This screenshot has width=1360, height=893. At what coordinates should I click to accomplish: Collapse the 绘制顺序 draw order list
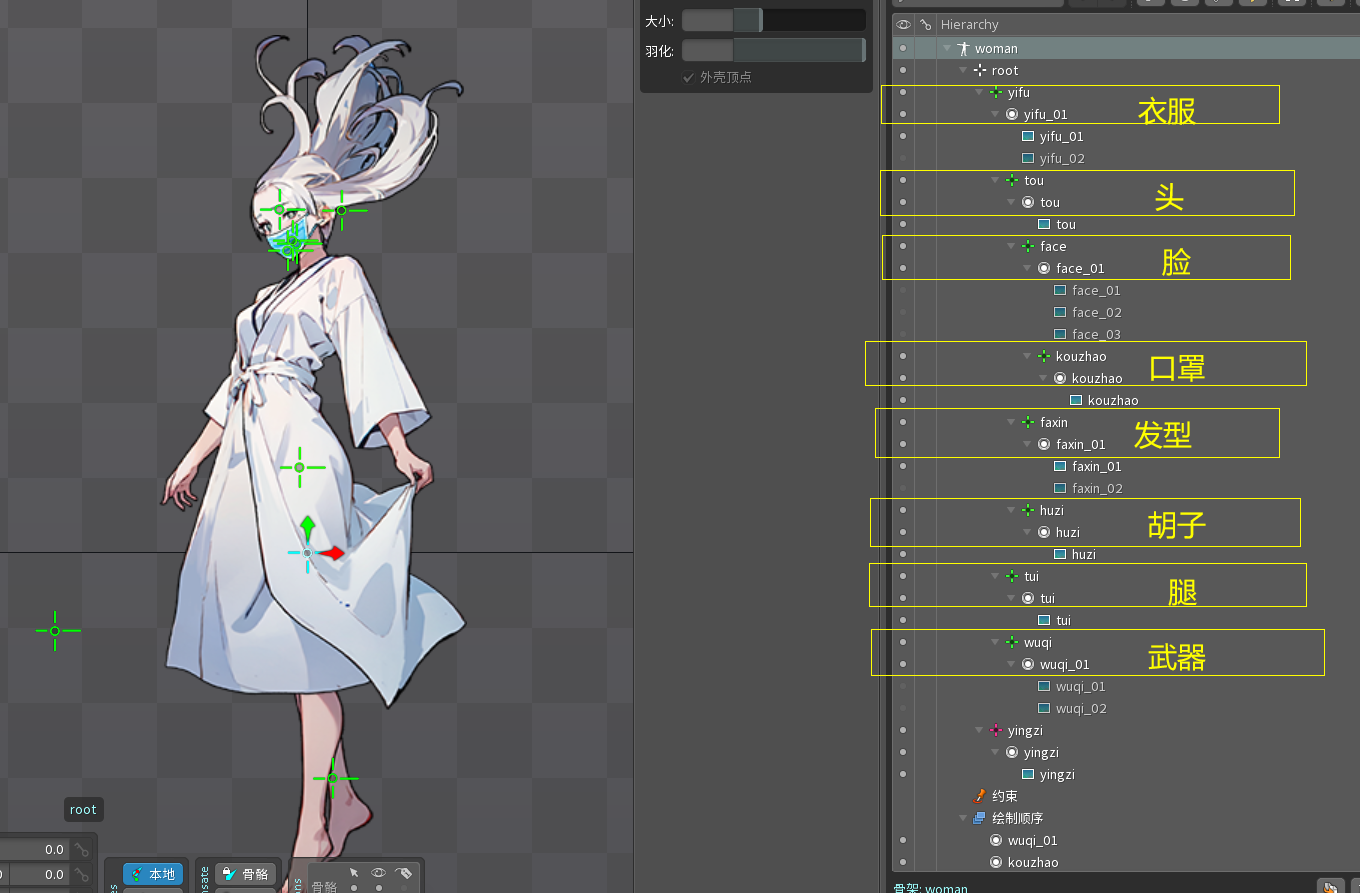[x=963, y=818]
